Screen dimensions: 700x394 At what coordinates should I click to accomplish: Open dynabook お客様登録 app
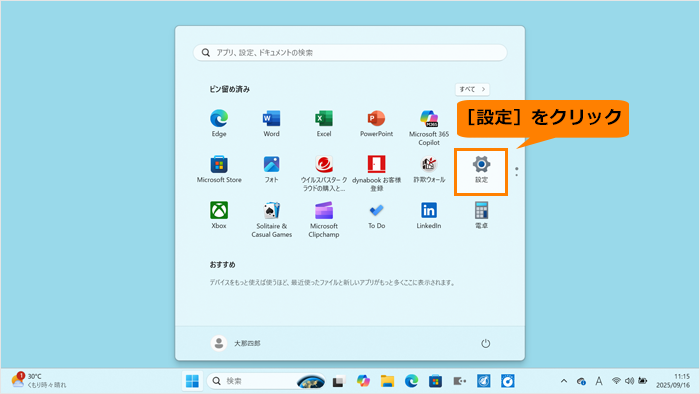click(376, 174)
